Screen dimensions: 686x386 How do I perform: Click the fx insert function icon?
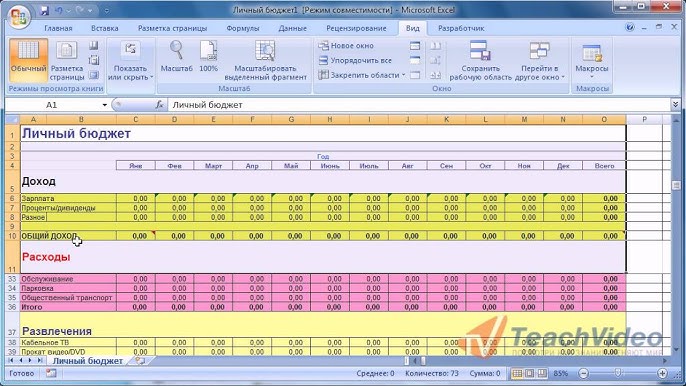click(160, 105)
